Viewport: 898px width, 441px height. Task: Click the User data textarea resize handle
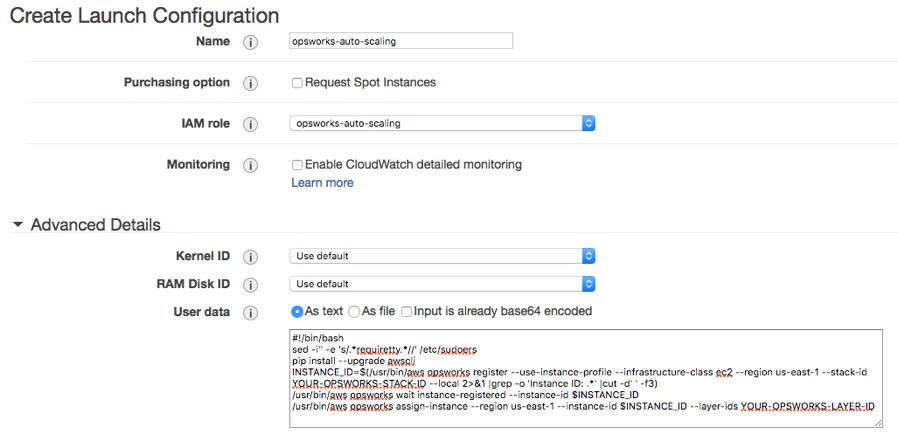pos(879,423)
